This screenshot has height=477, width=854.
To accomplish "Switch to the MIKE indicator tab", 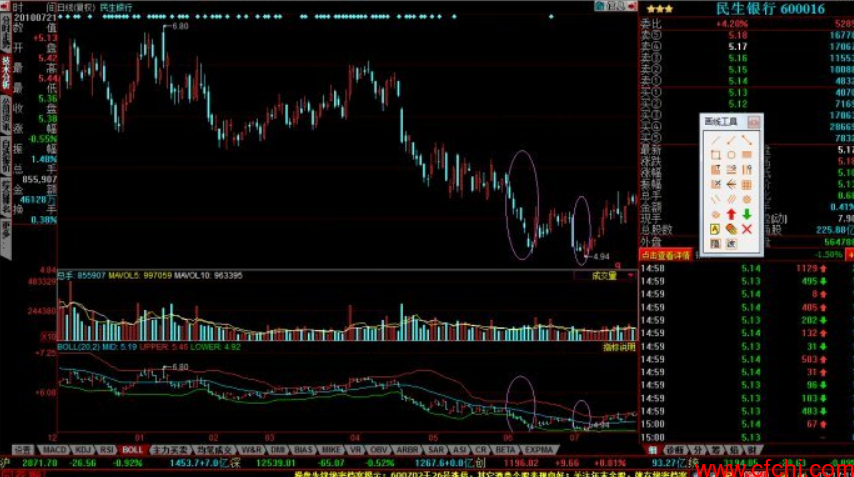I will [x=331, y=450].
